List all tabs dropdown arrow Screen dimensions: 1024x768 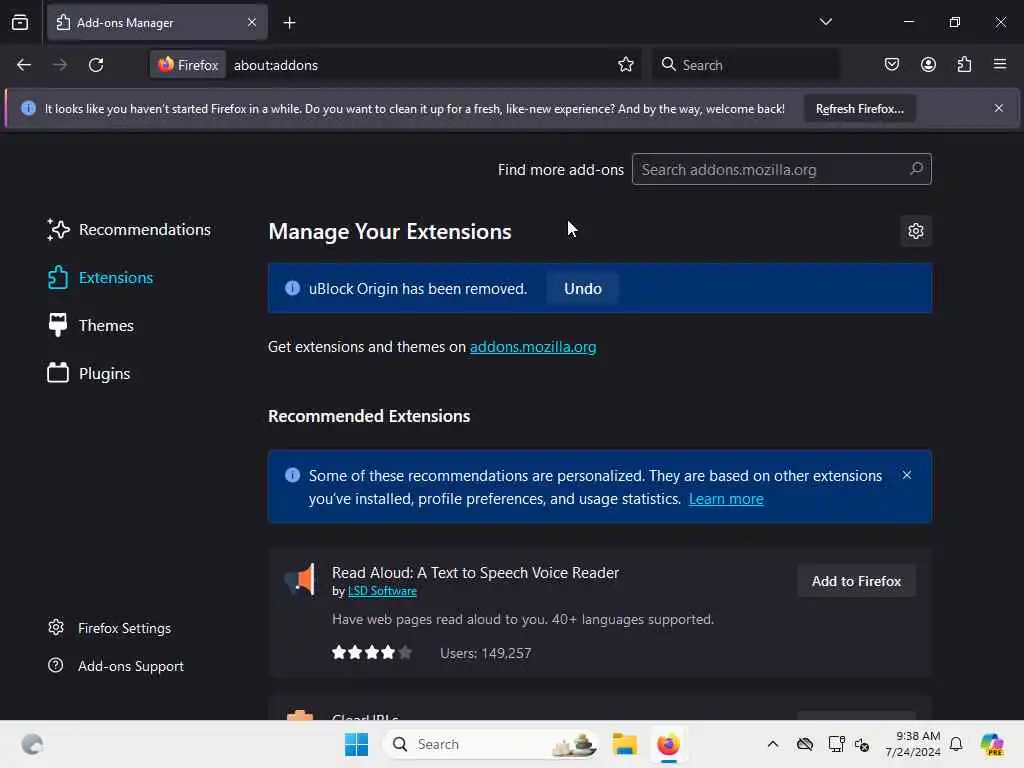(x=825, y=22)
